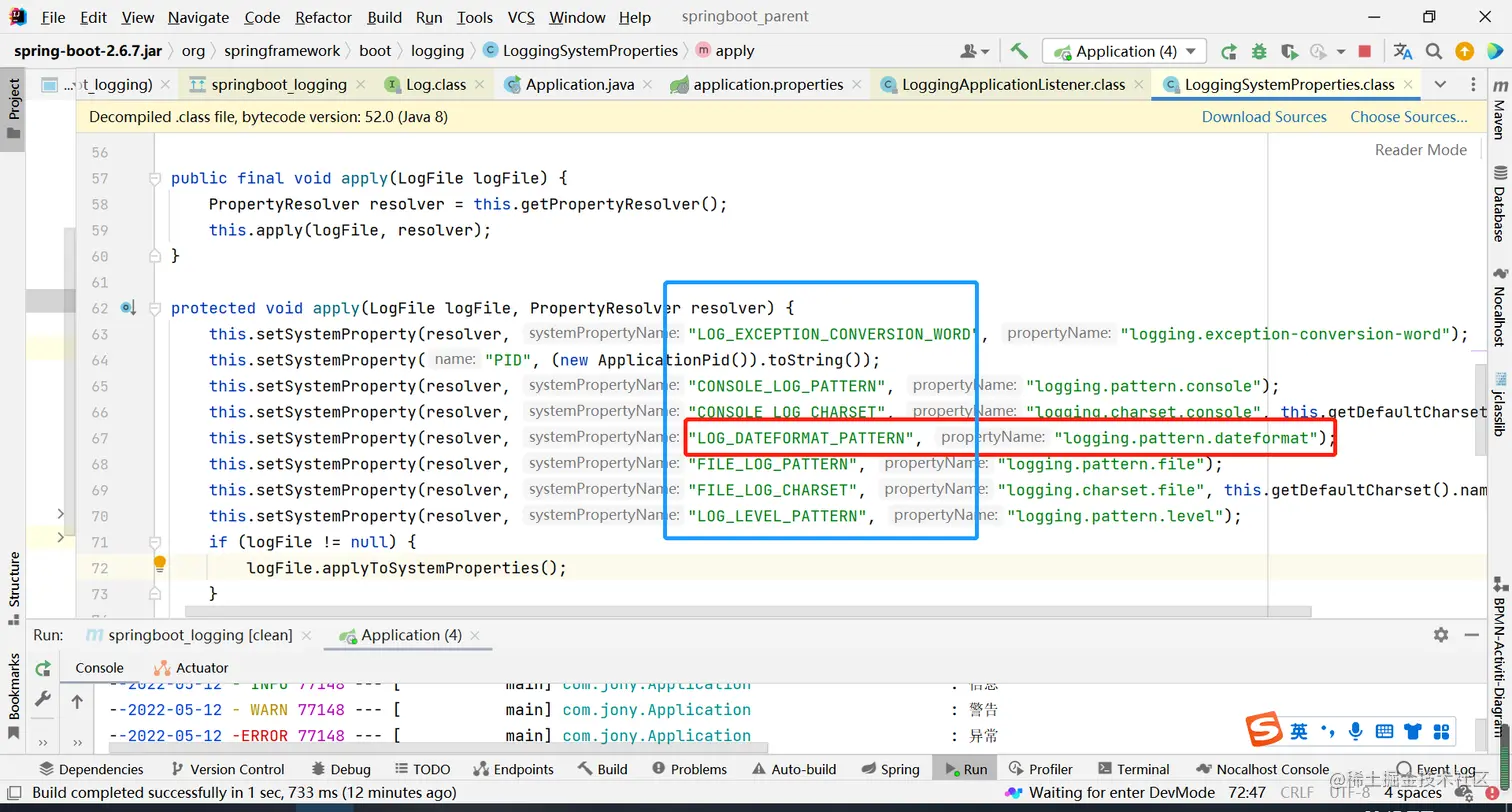This screenshot has height=812, width=1512.
Task: Open the Endpoints tool window
Action: pos(513,769)
